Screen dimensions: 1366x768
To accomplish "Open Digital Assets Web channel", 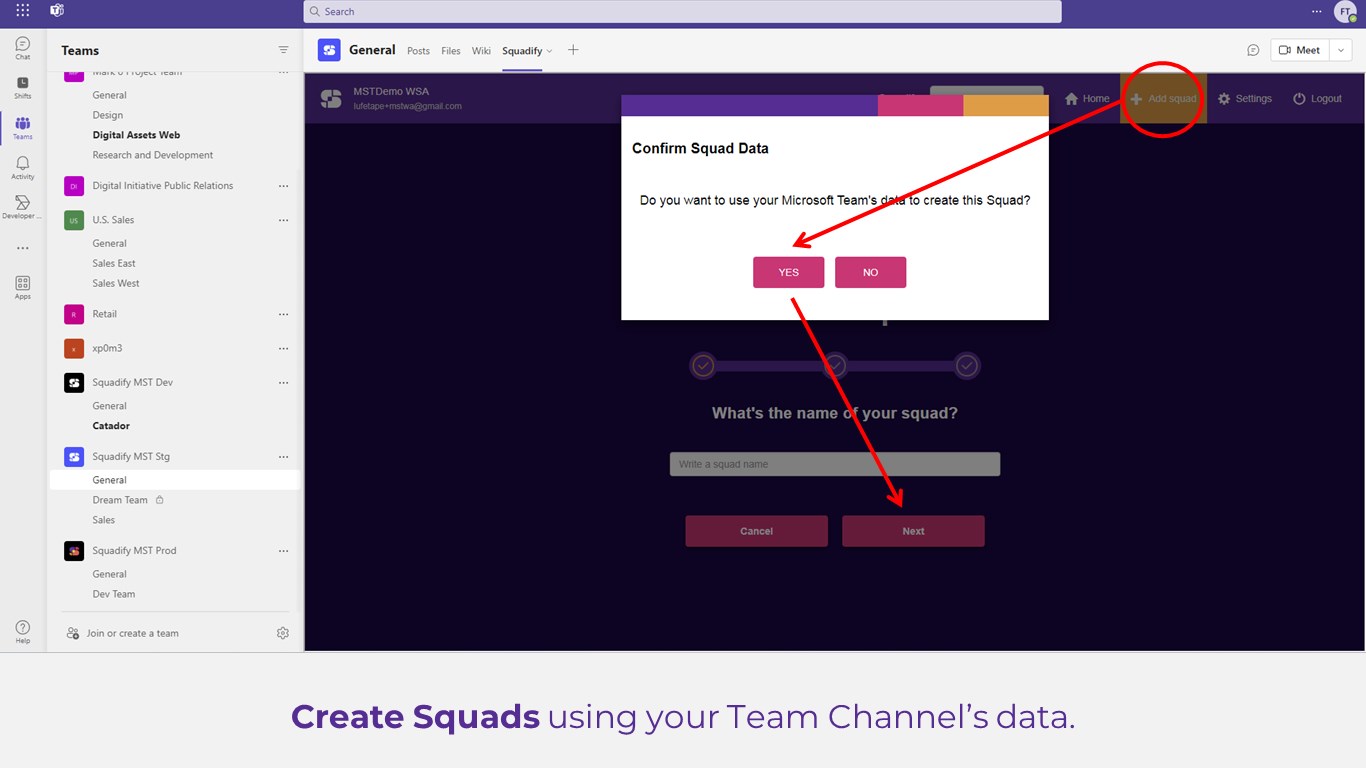I will [137, 135].
